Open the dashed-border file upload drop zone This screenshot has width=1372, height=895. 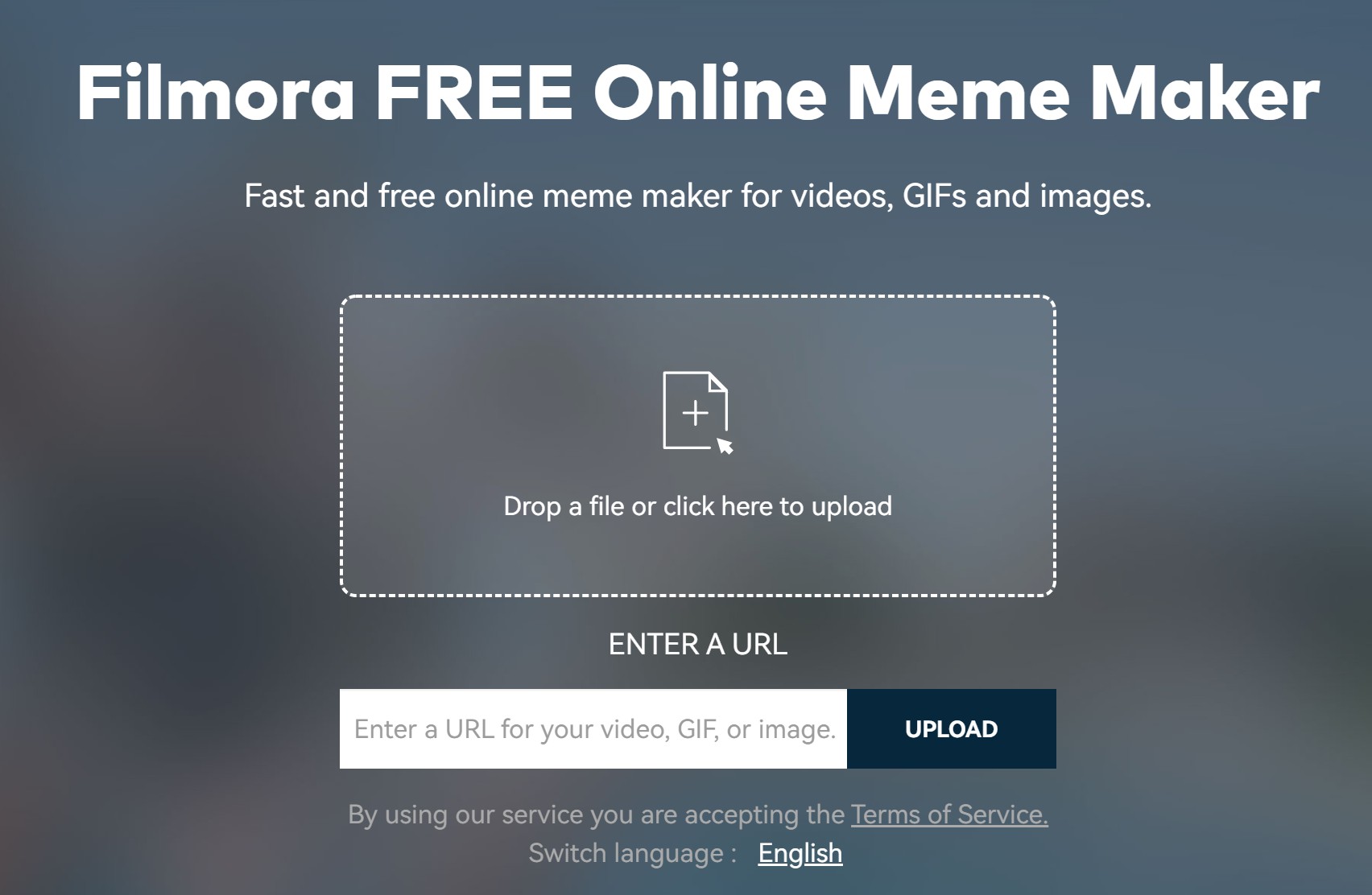[697, 446]
